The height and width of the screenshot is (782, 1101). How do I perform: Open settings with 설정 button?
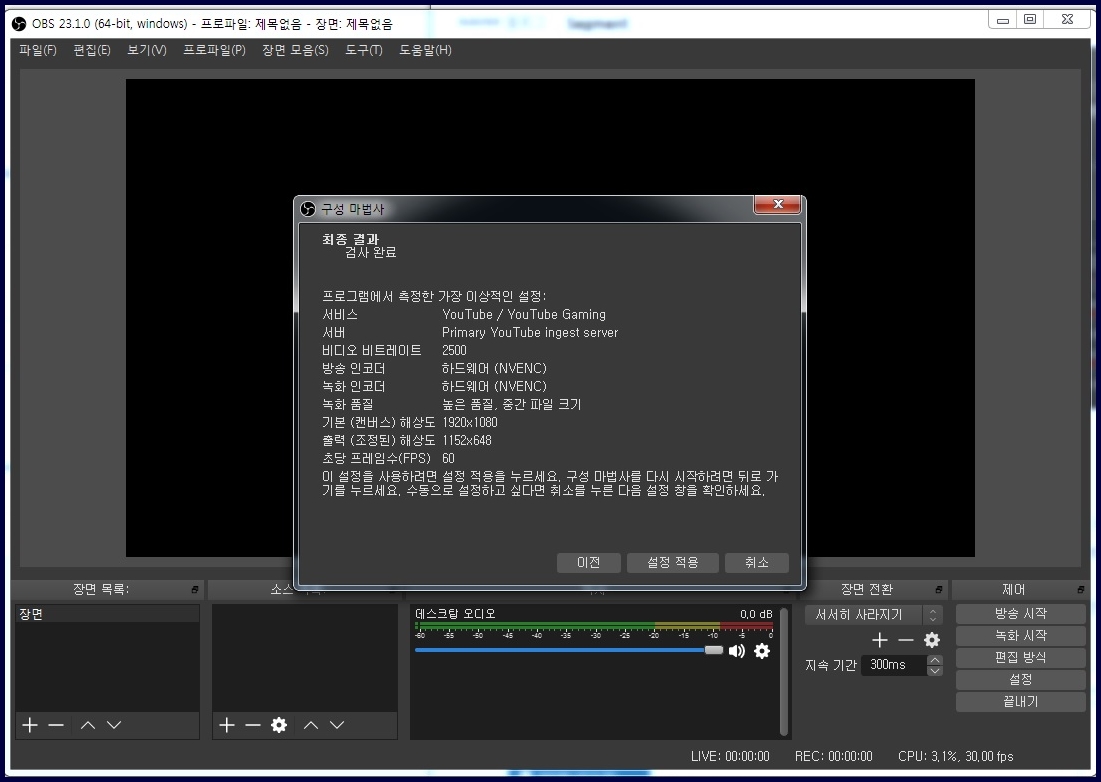(1020, 680)
